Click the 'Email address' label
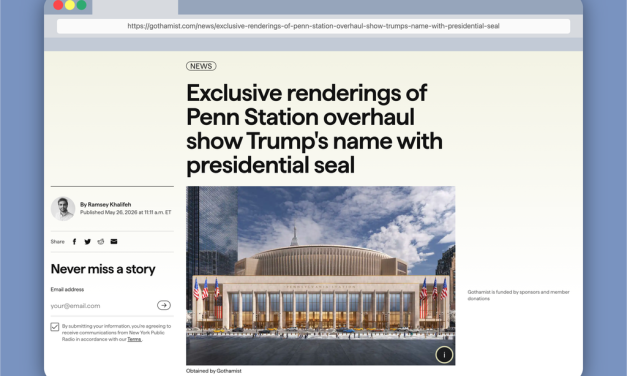627x376 pixels. tap(67, 289)
